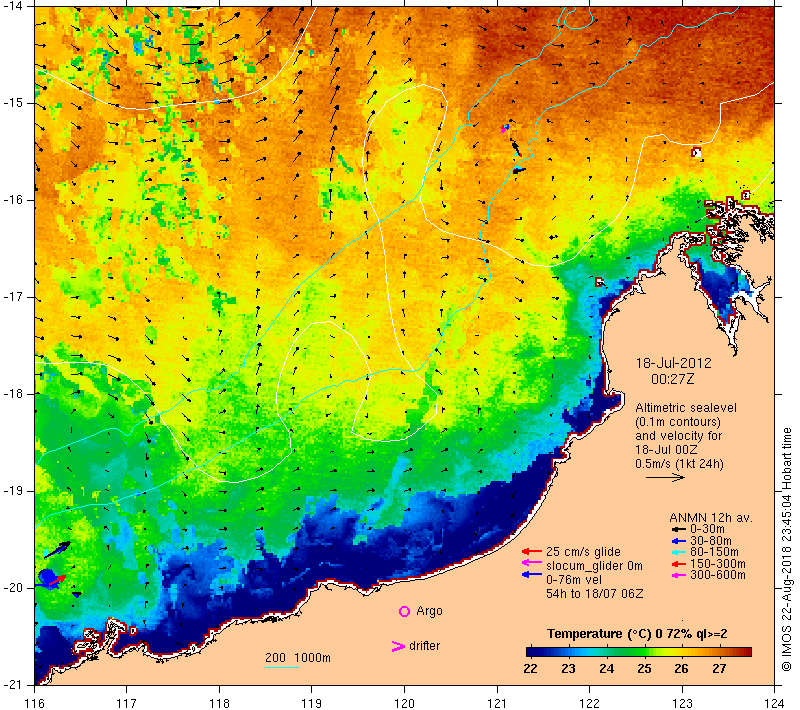Image resolution: width=800 pixels, height=710 pixels.
Task: Click the -18 latitude axis label
Action: pos(13,394)
